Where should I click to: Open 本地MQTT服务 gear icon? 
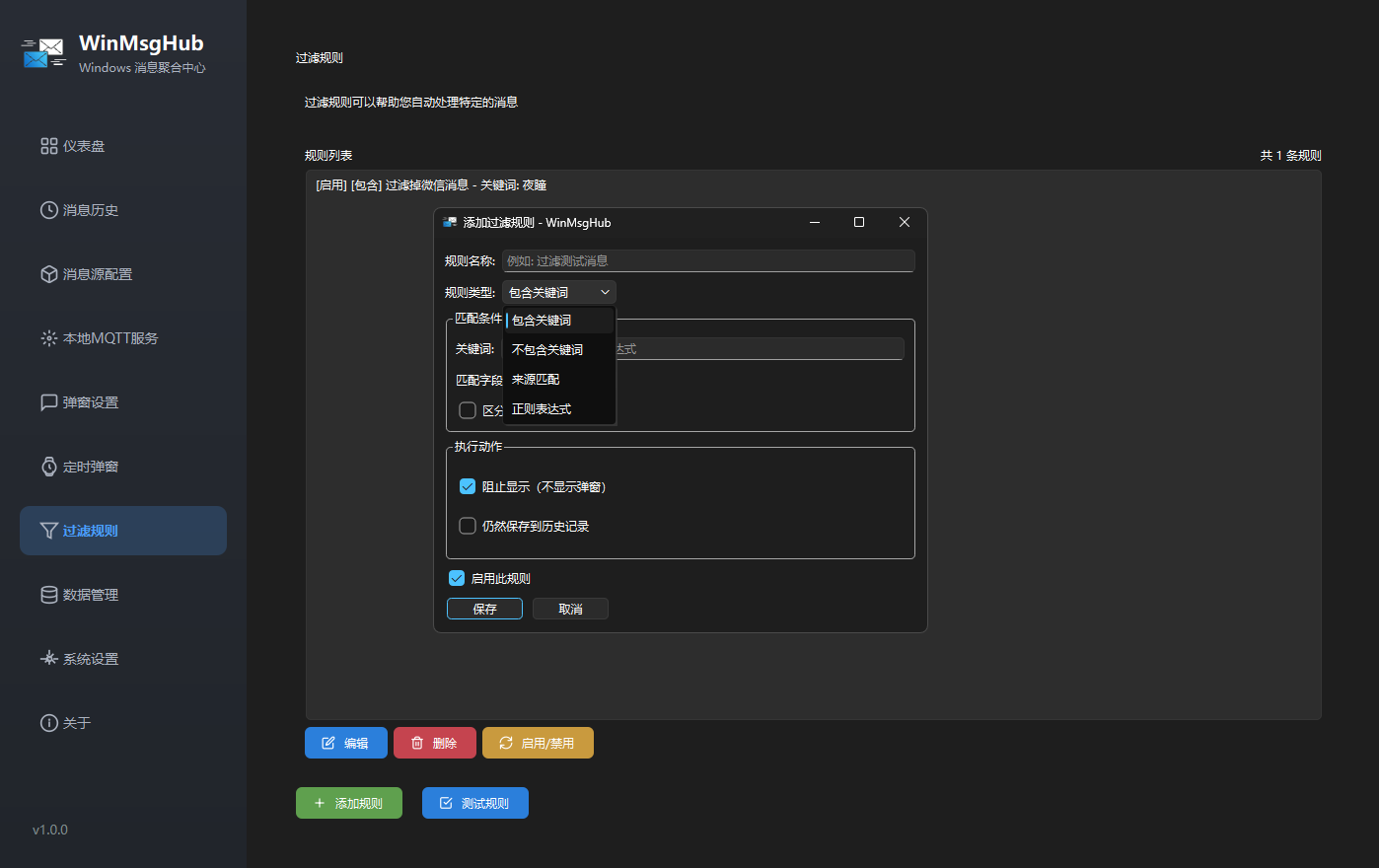(49, 338)
